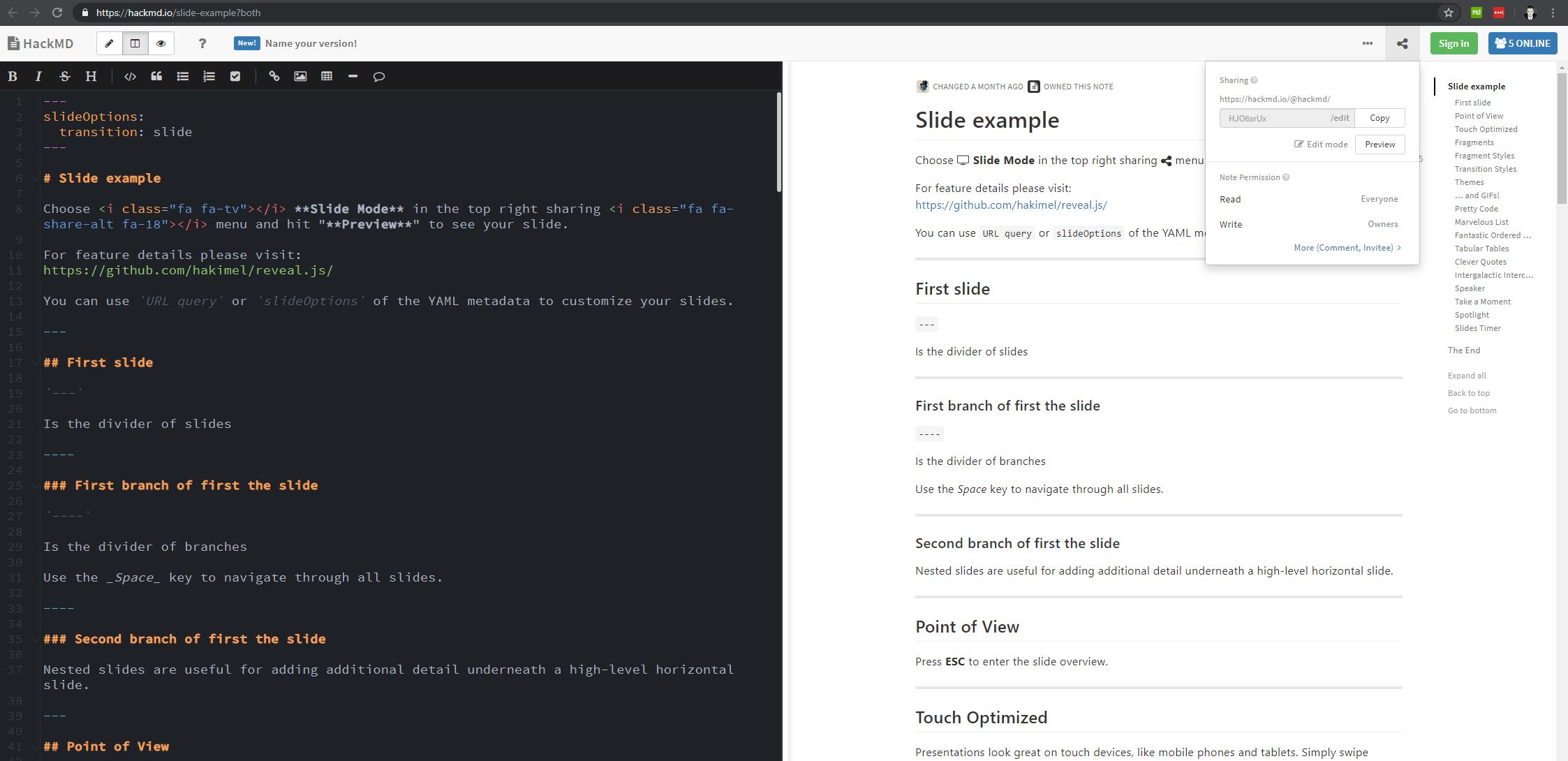1568x761 pixels.
Task: Copy the sharing link with the Copy button
Action: click(1380, 117)
